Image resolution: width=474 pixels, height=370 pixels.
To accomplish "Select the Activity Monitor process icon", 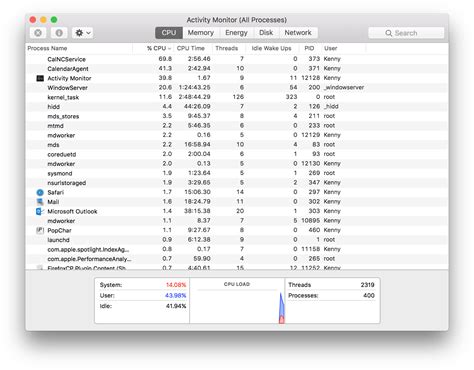I will [40, 78].
